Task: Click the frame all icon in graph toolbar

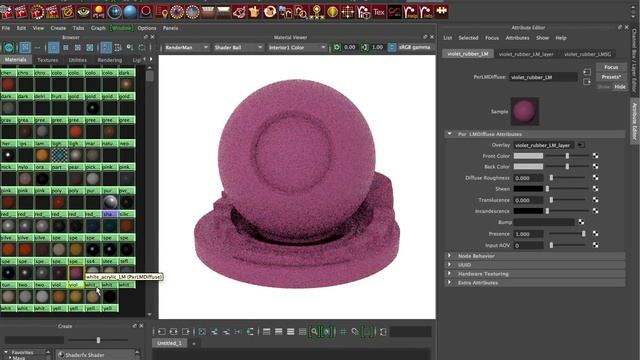Action: tap(202, 332)
